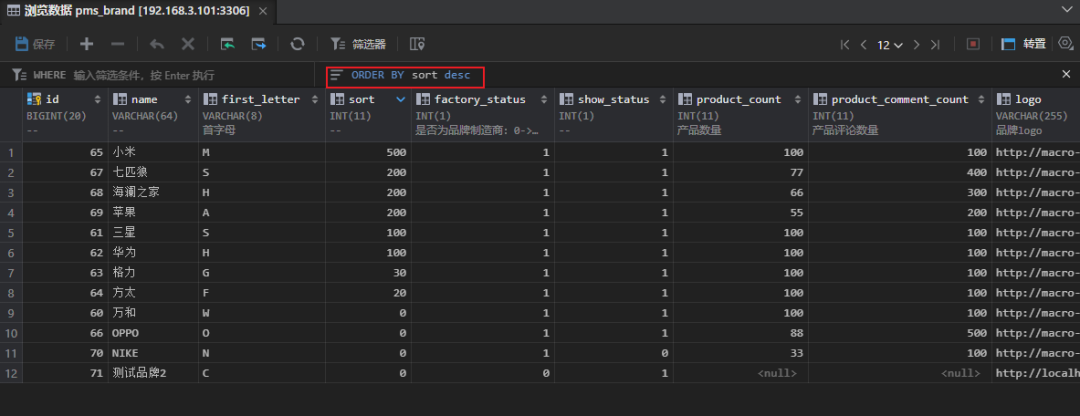The height and width of the screenshot is (416, 1080).
Task: Click product_comment_count value 400
Action: coord(900,172)
